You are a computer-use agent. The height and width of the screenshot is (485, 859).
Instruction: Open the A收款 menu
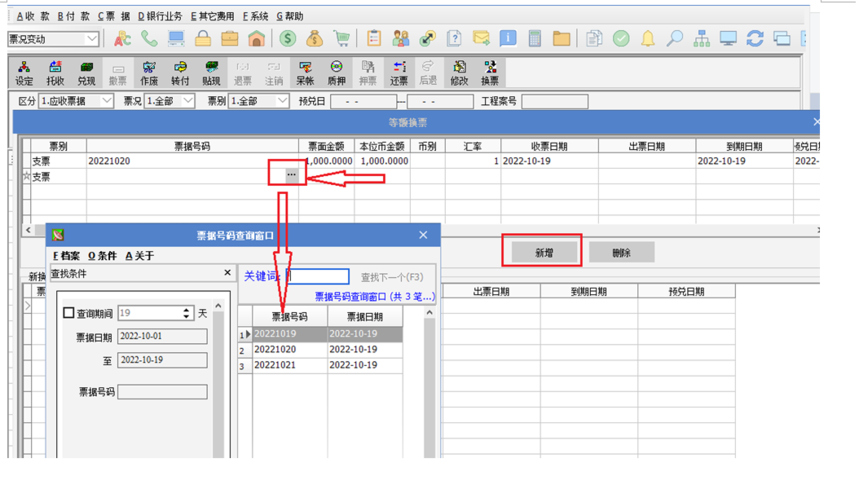tap(33, 16)
